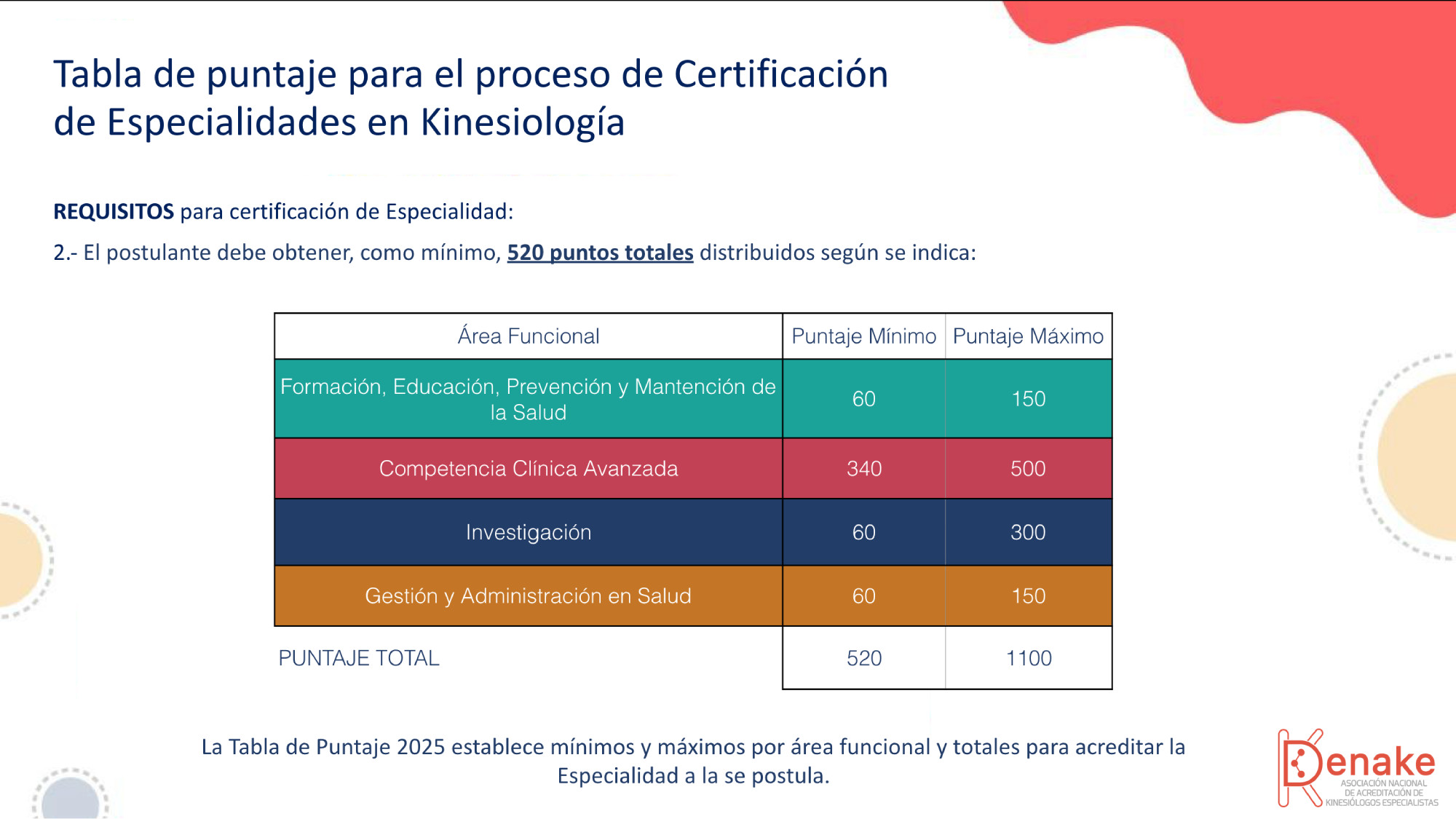The image size is (1456, 819).
Task: Select the teal 'Formación, Educación, Prevención' row
Action: click(528, 399)
